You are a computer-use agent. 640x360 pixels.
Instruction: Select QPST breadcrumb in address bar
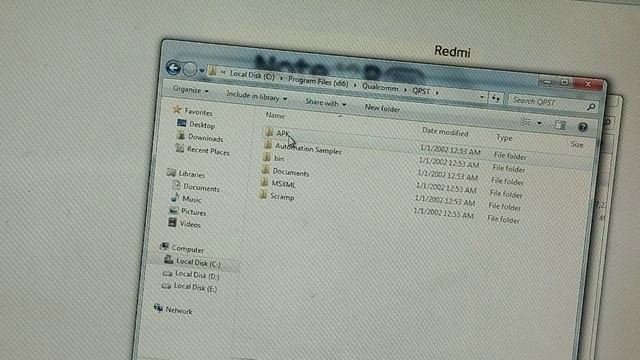point(421,91)
